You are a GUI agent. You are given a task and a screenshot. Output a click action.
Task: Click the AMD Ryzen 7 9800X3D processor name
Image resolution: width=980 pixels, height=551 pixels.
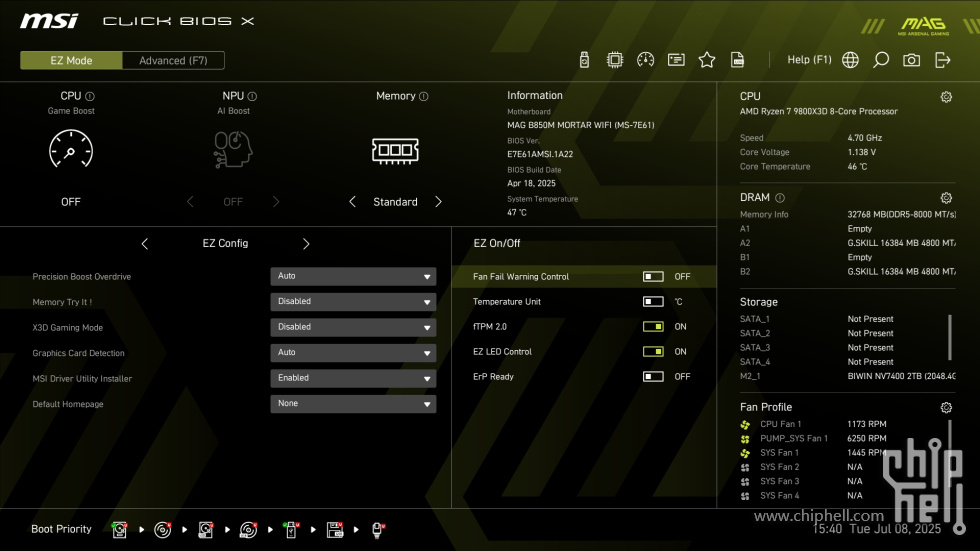tap(819, 111)
